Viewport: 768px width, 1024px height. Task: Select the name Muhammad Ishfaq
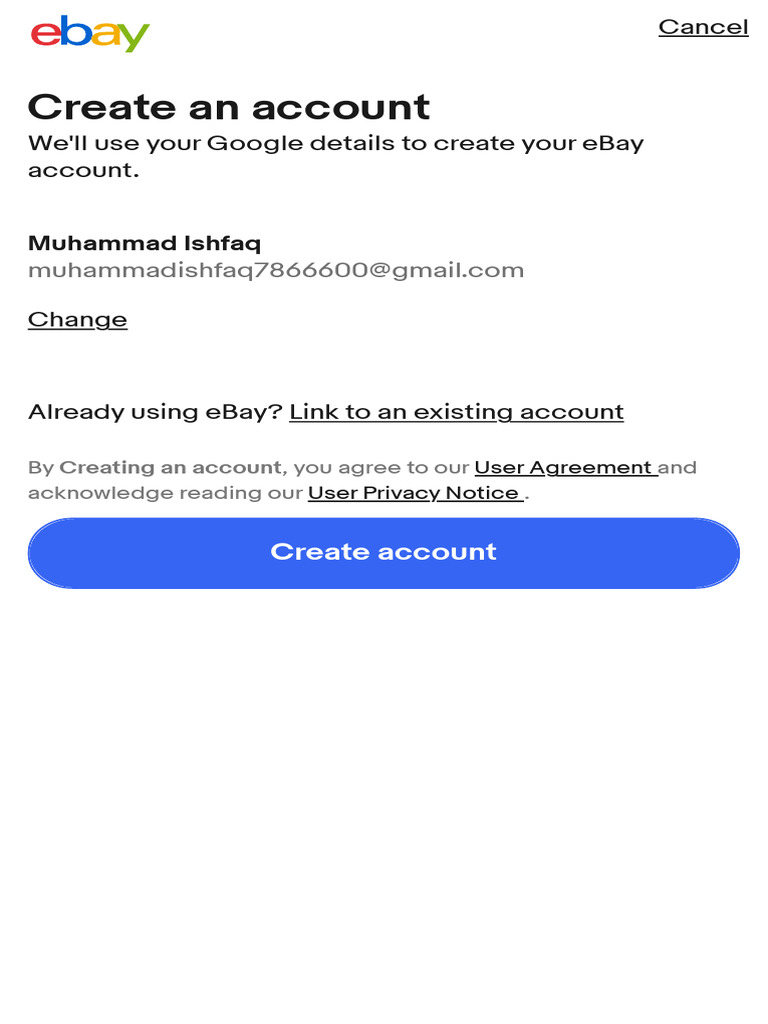(x=145, y=243)
